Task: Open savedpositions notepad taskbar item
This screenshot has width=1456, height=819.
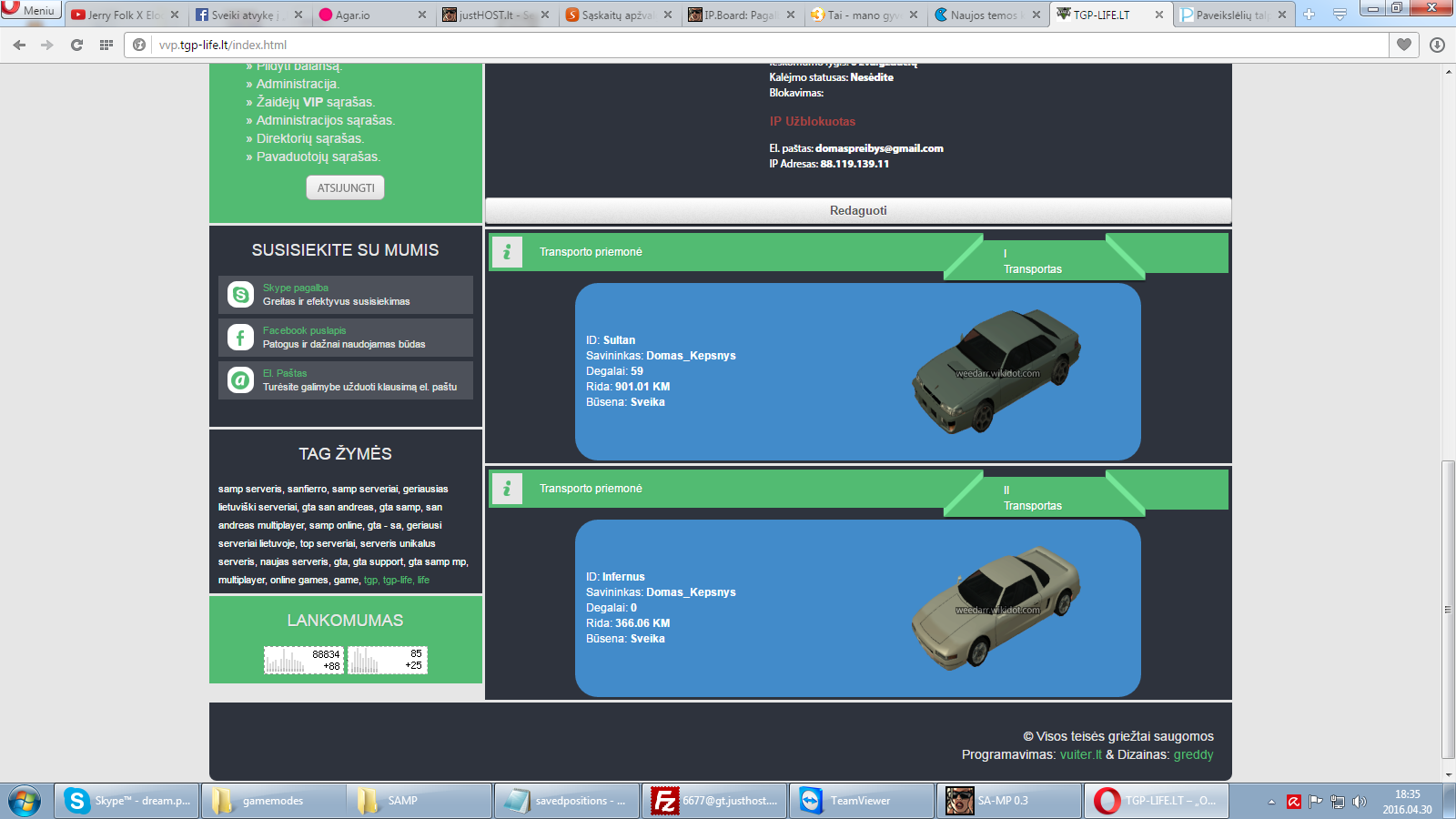Action: point(567,801)
